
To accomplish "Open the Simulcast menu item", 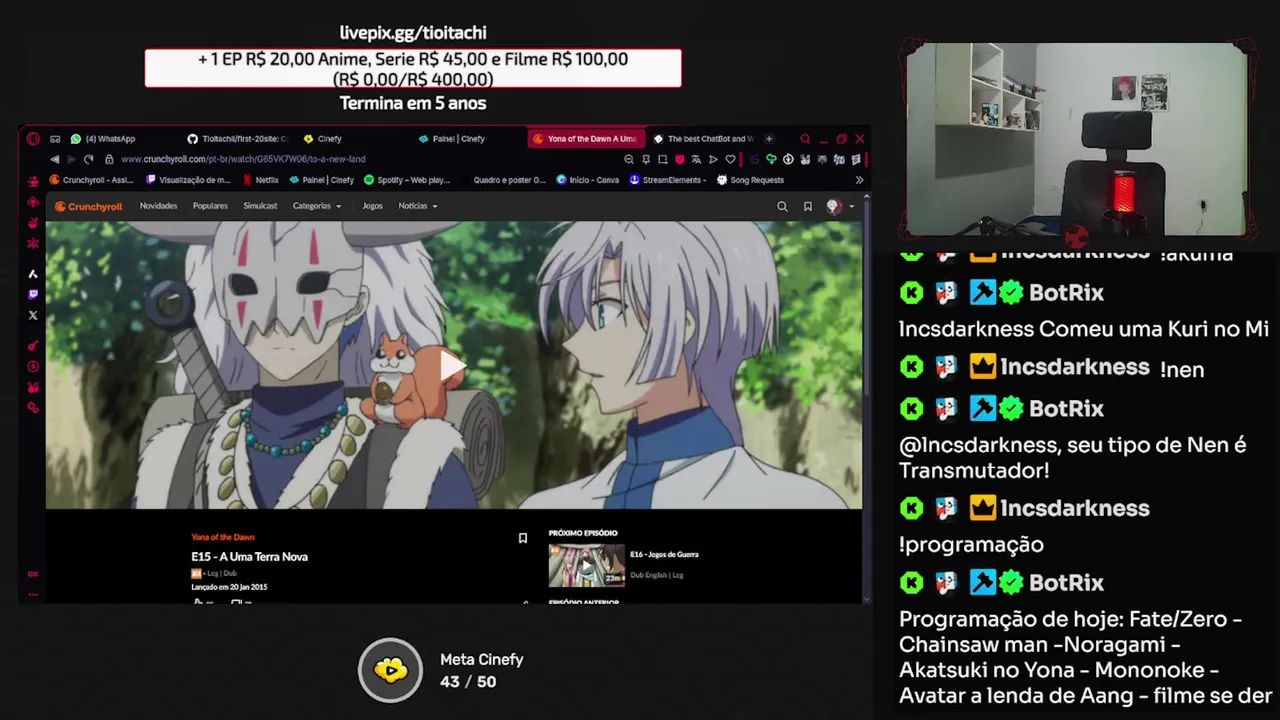I will coord(260,206).
